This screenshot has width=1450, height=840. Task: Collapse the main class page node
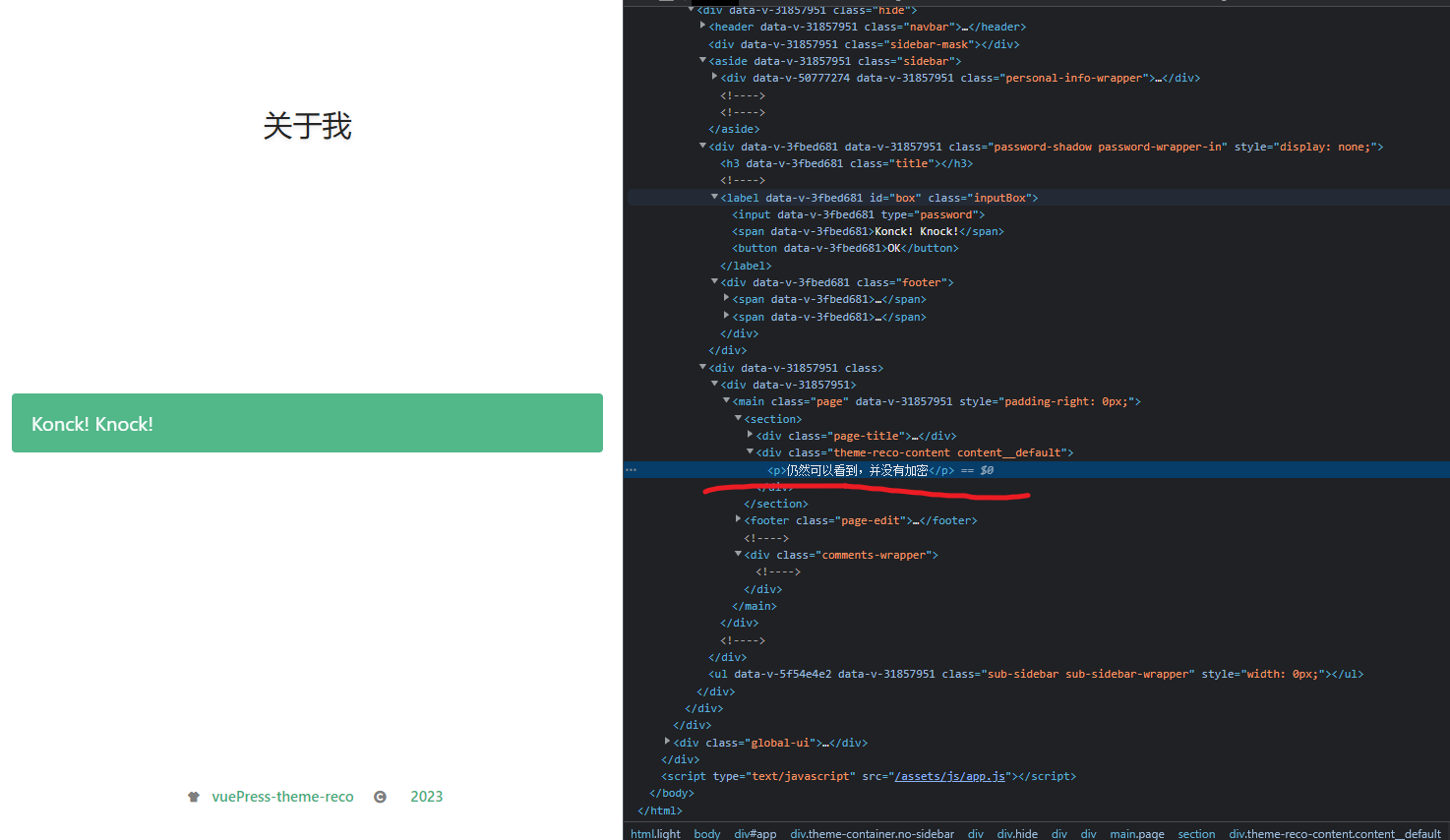coord(726,401)
